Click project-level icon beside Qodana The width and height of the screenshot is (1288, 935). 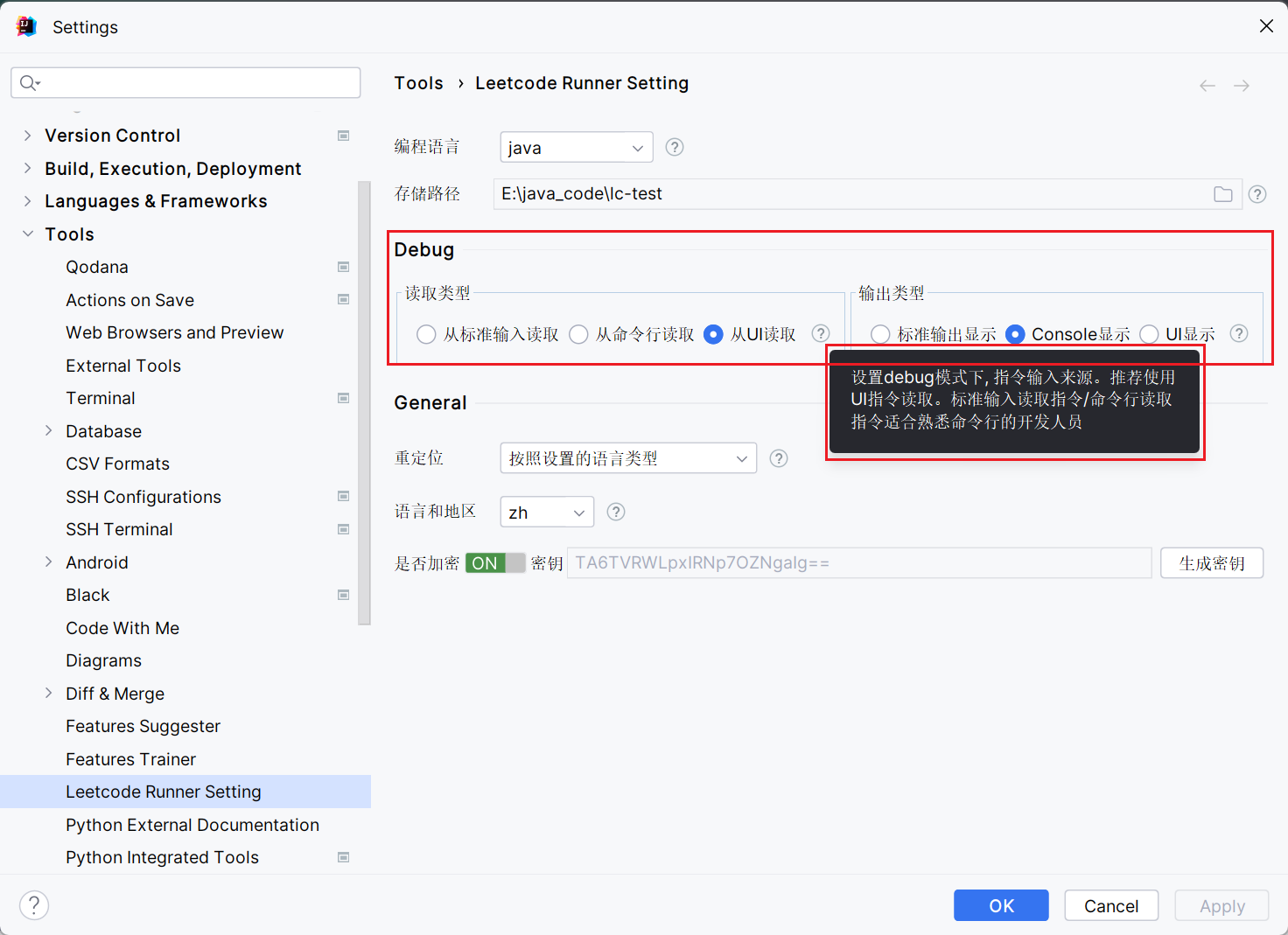click(x=344, y=267)
